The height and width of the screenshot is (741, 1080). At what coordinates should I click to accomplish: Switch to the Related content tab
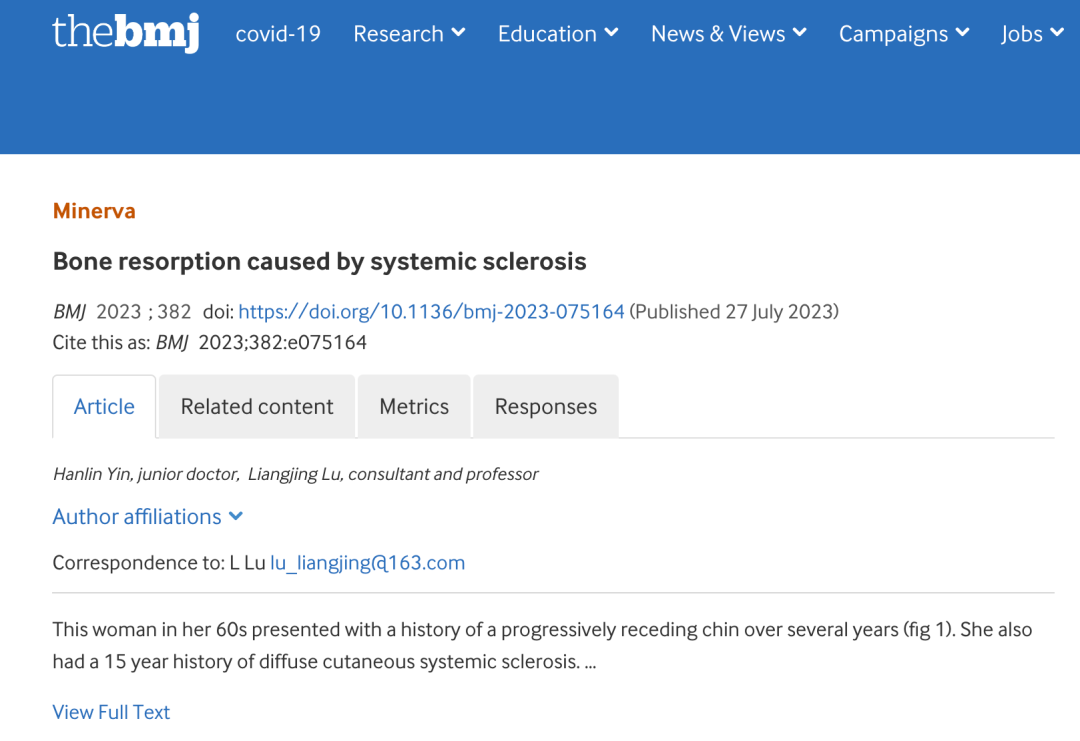257,406
